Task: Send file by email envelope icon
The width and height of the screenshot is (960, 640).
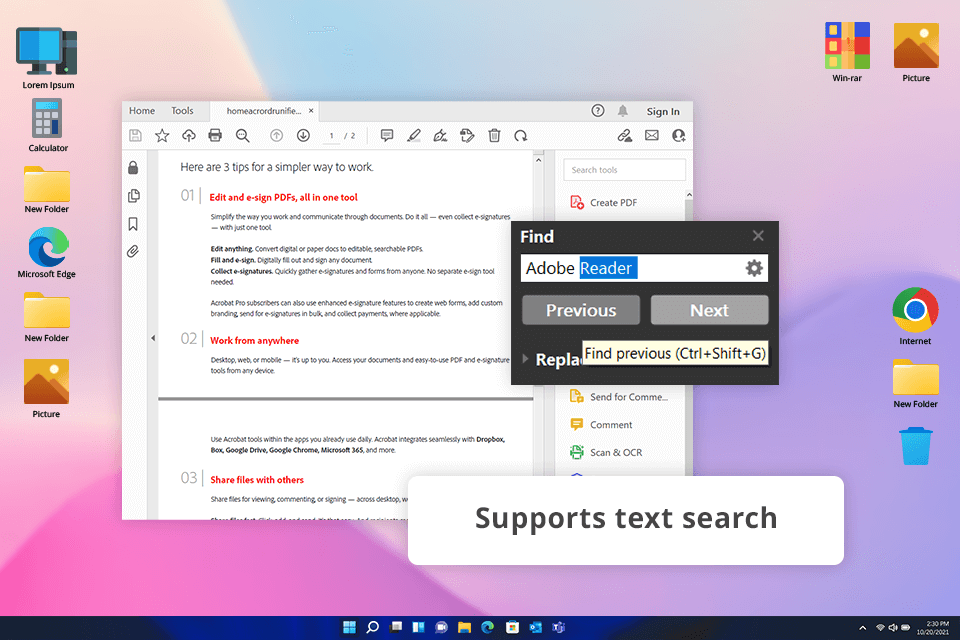Action: (x=651, y=135)
